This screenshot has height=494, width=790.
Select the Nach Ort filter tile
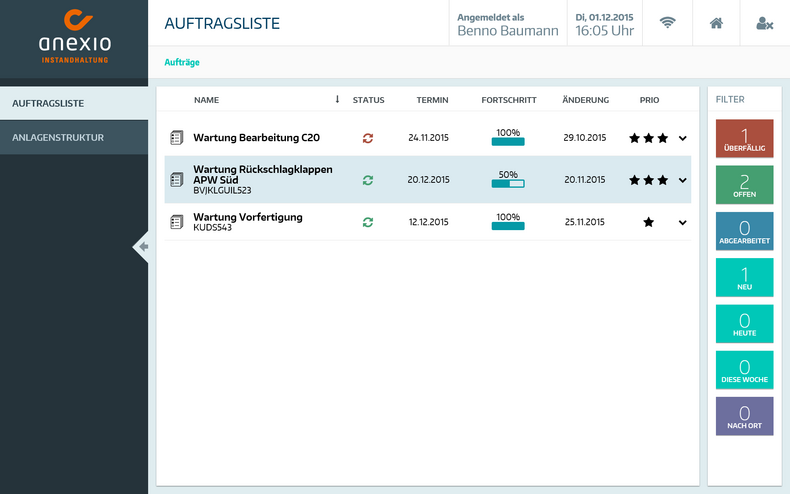pos(744,416)
